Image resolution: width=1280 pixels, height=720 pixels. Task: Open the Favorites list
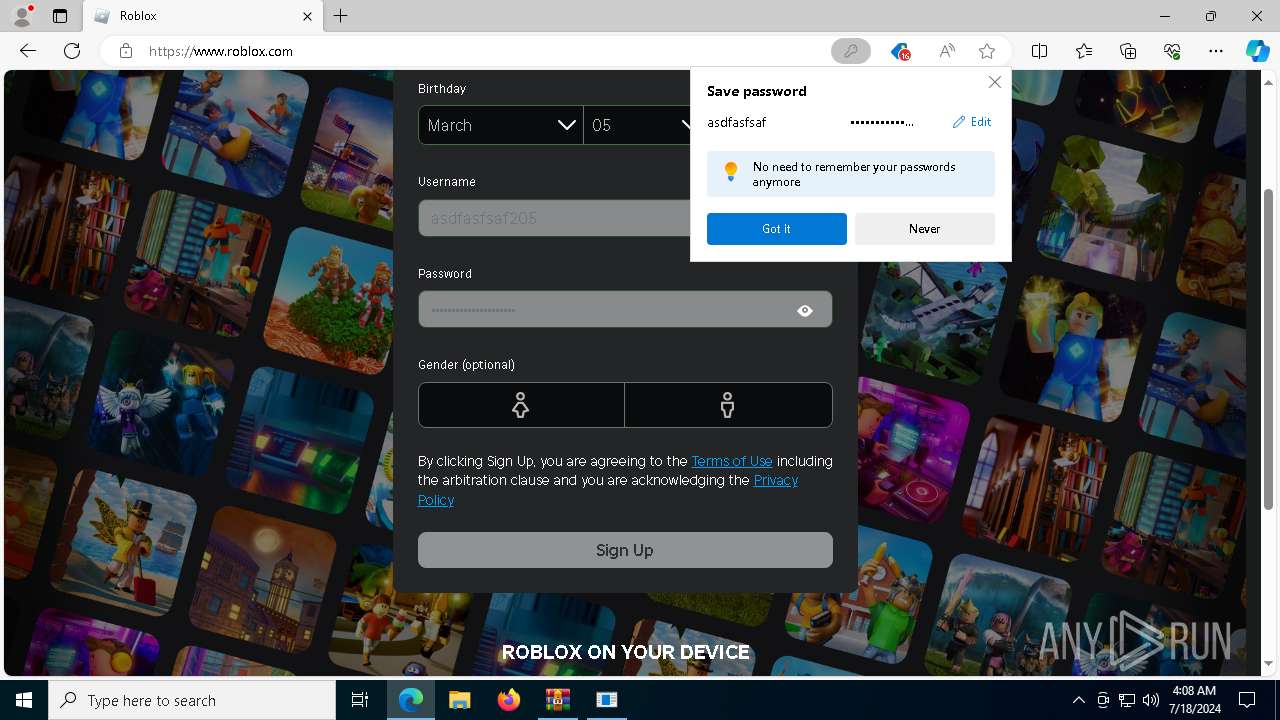coord(1084,51)
